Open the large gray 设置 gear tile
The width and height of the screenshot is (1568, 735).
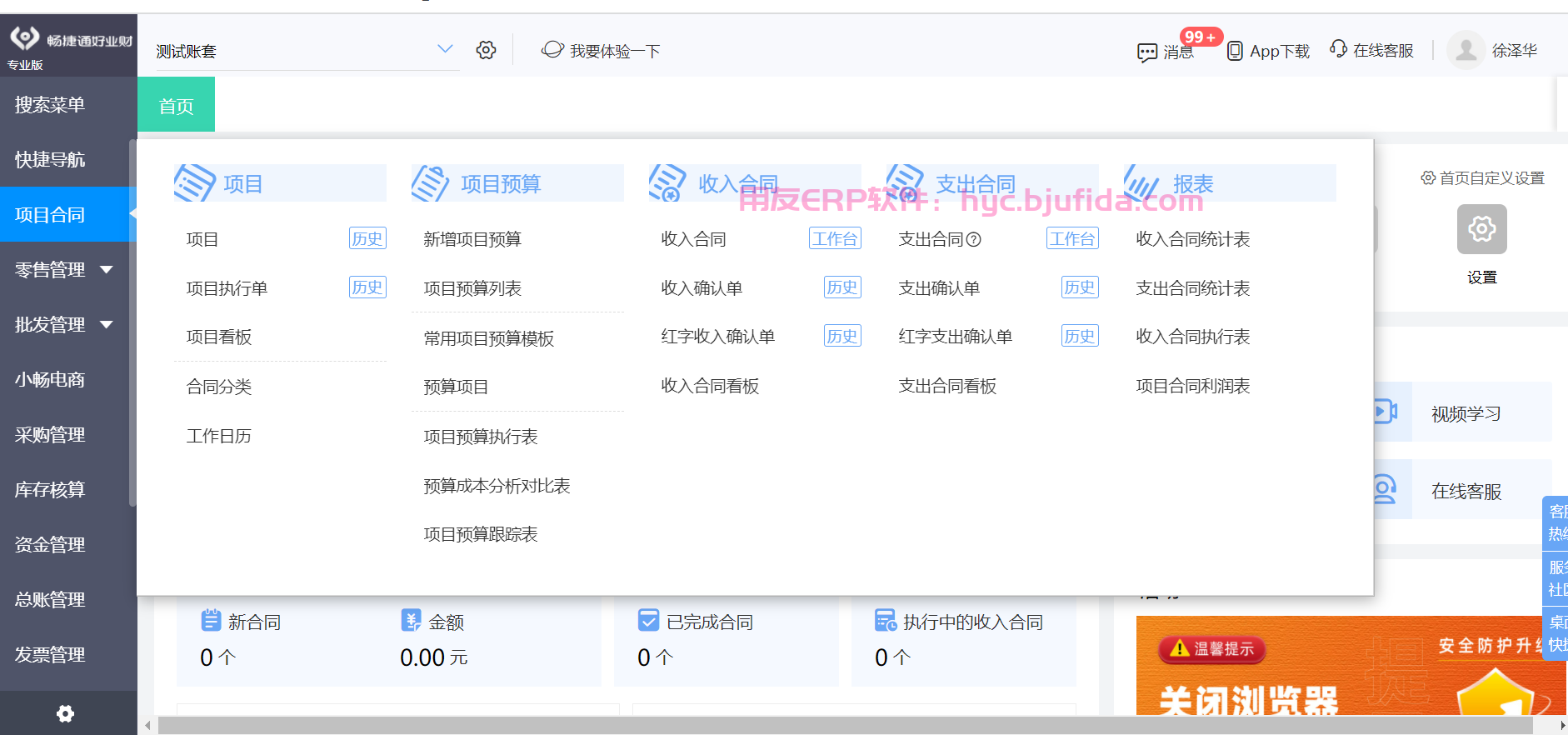[x=1482, y=229]
